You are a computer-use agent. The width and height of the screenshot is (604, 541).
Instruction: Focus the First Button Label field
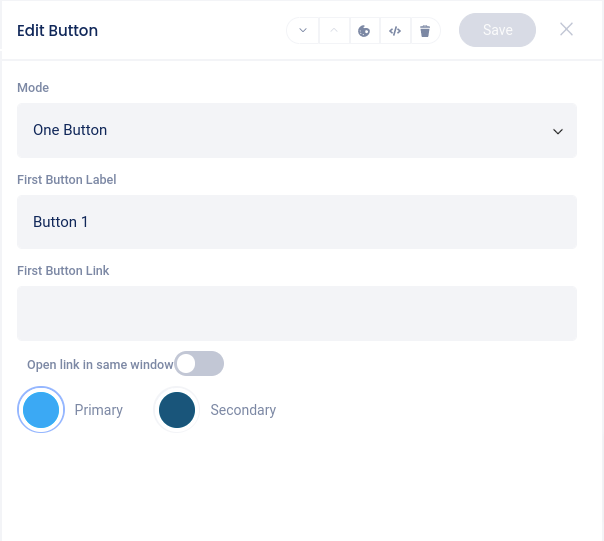297,222
